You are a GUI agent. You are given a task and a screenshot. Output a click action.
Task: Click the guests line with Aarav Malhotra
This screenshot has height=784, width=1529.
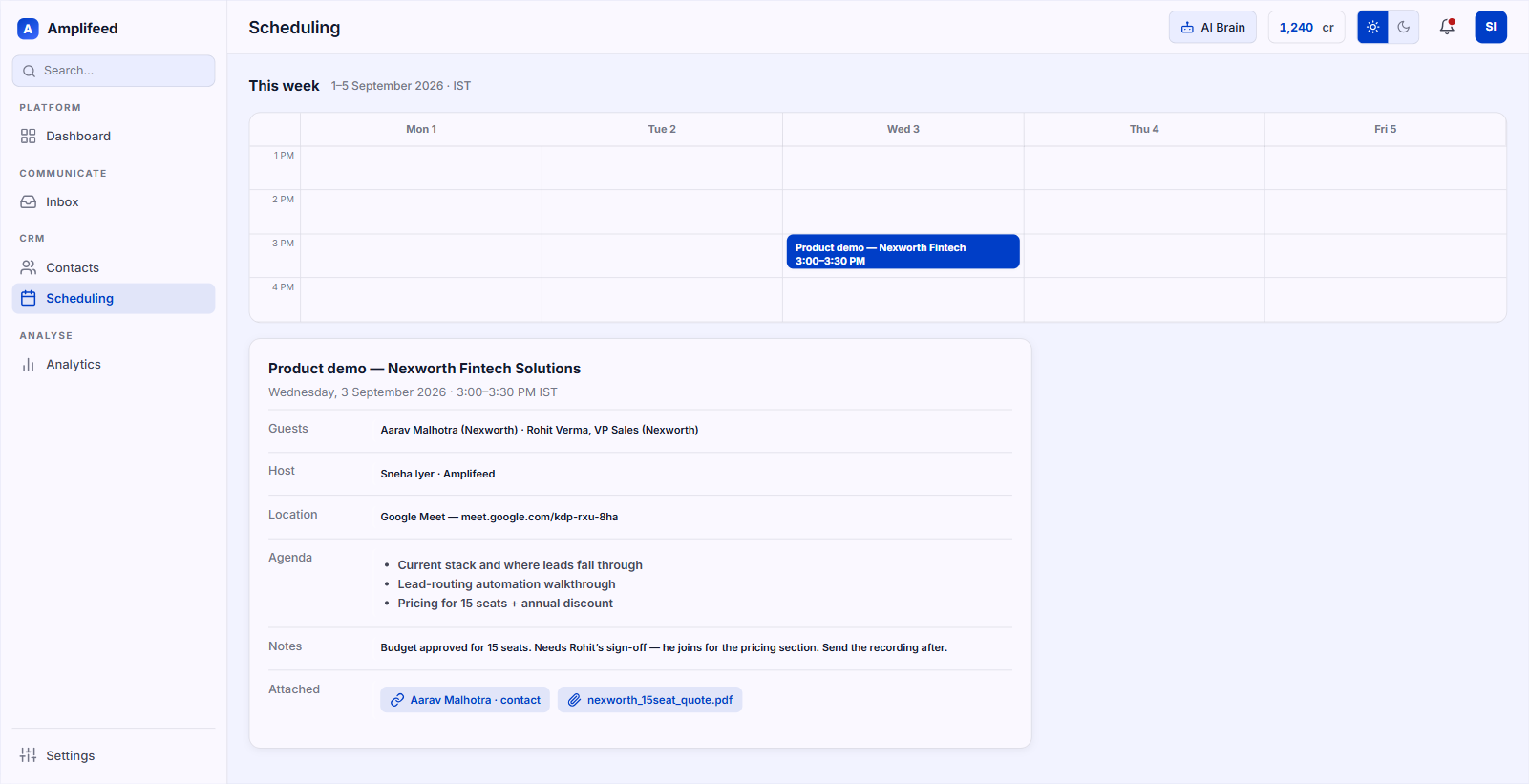coord(540,430)
